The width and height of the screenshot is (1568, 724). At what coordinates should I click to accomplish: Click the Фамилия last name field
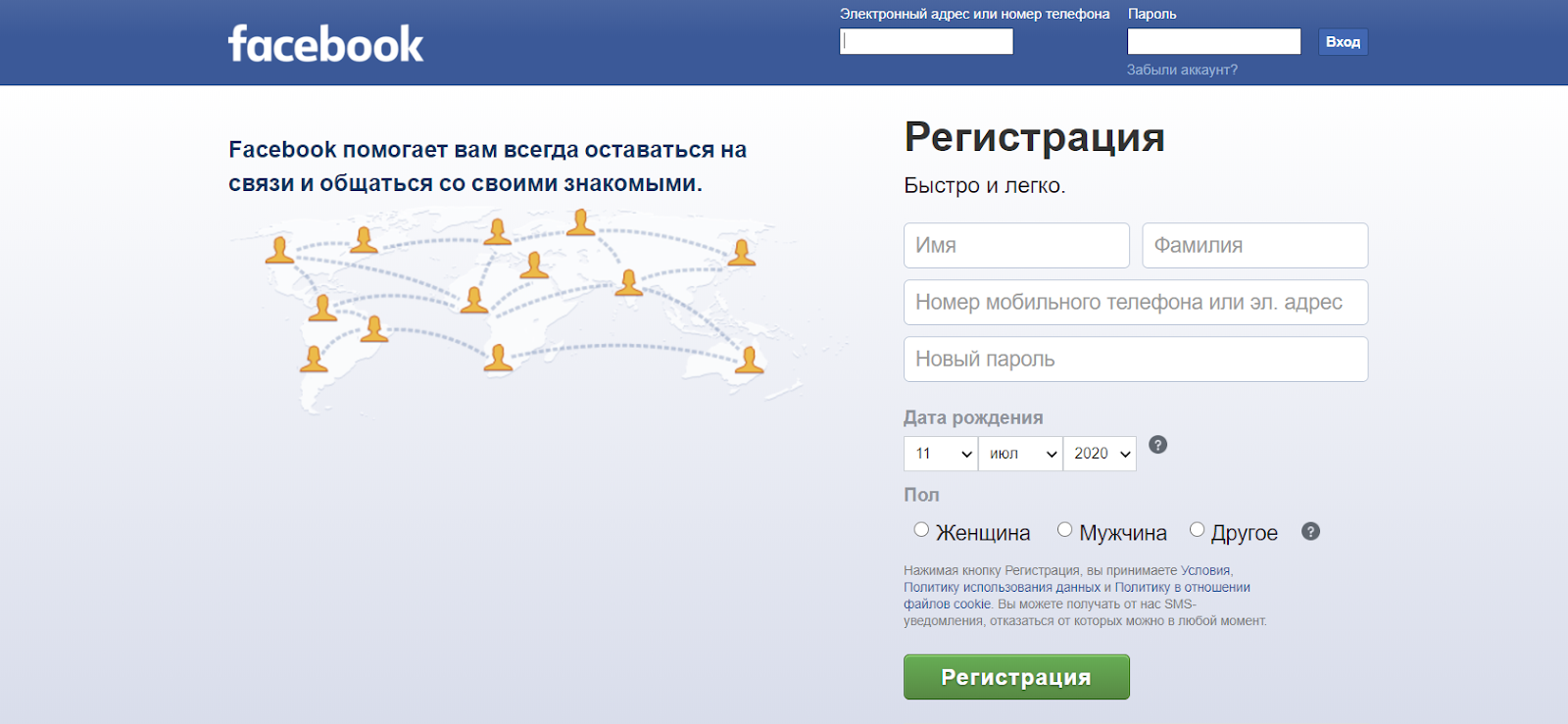tap(1255, 245)
